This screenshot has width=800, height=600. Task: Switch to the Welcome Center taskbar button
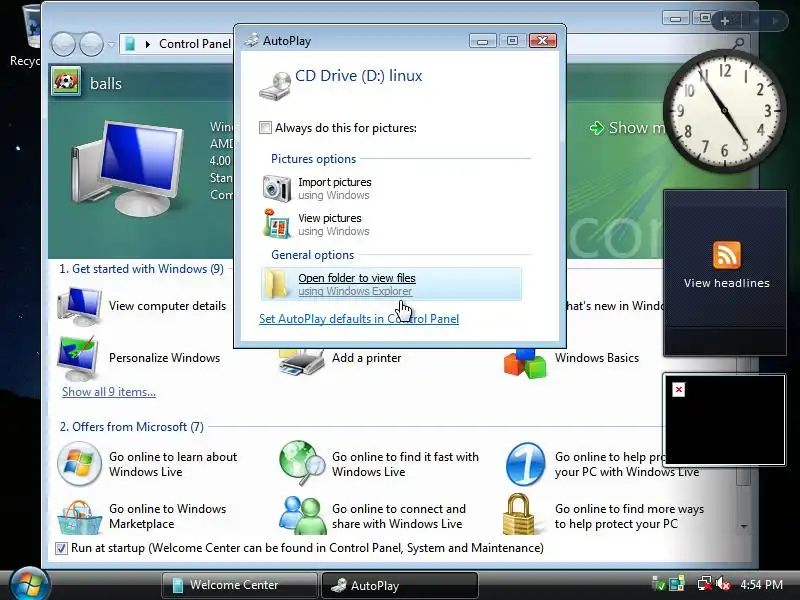tap(240, 585)
